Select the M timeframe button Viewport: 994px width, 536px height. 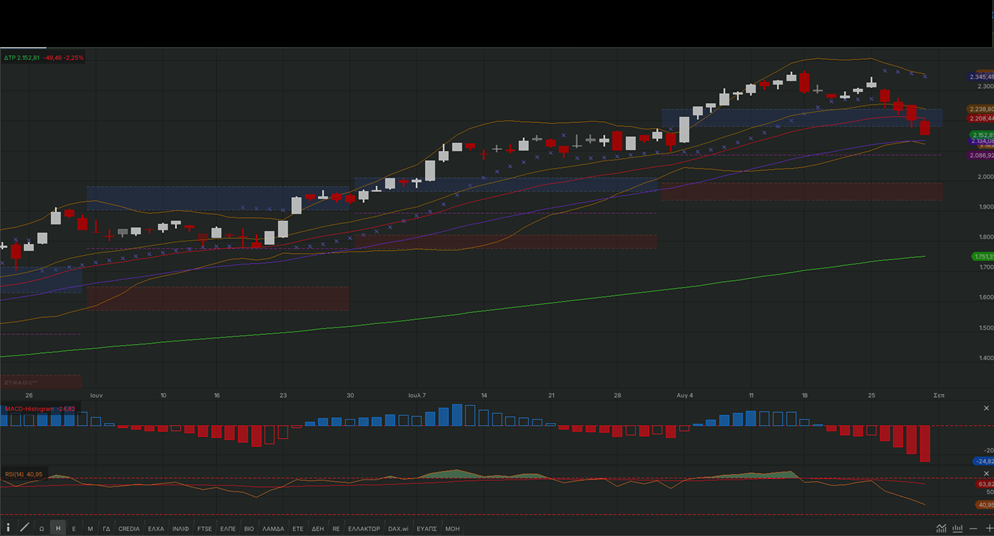(90, 528)
